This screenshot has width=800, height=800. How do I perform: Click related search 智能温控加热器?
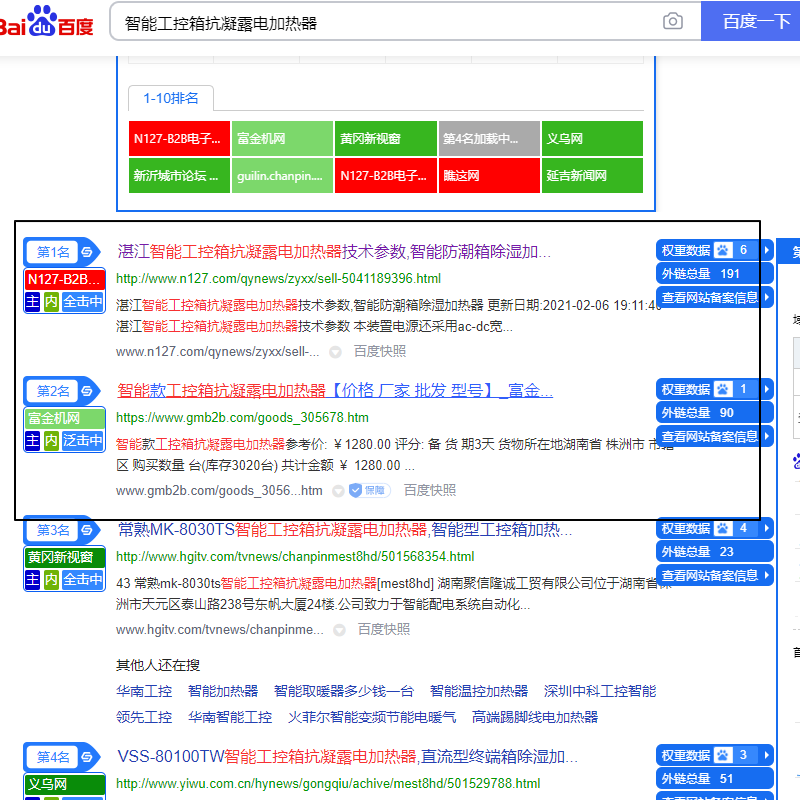pos(479,691)
